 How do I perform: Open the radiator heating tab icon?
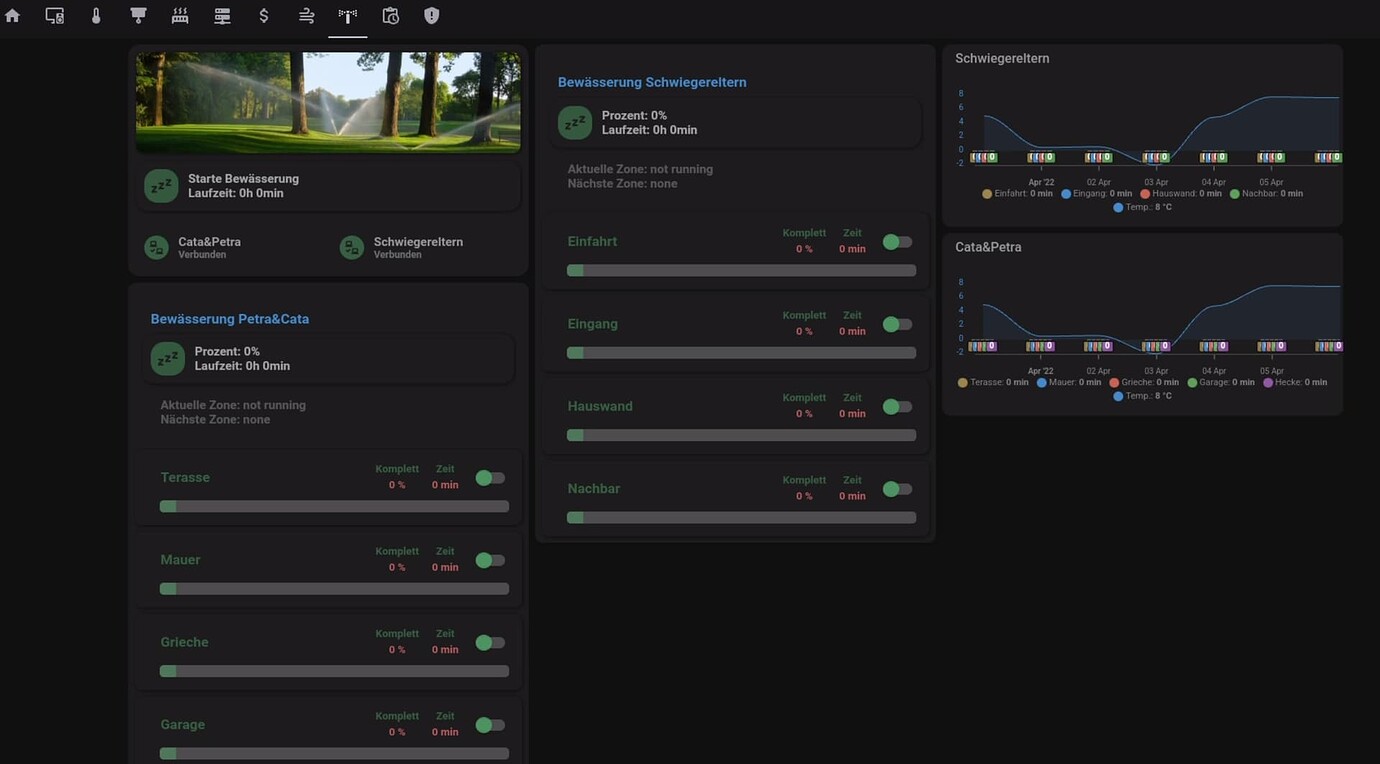point(179,15)
